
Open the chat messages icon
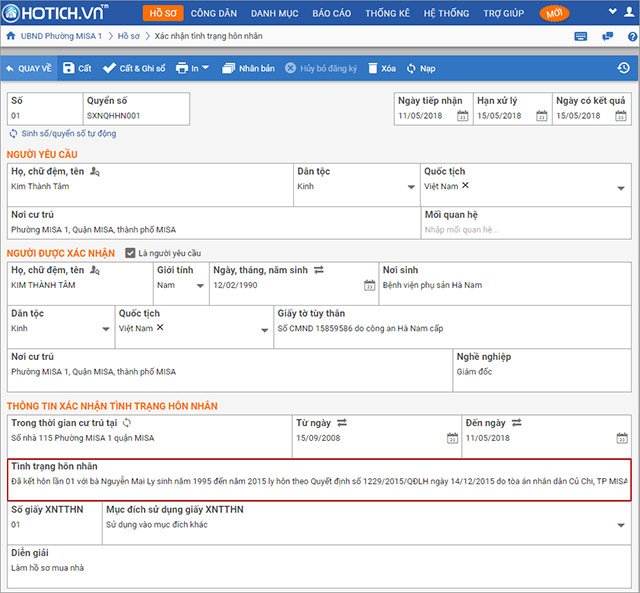(607, 36)
